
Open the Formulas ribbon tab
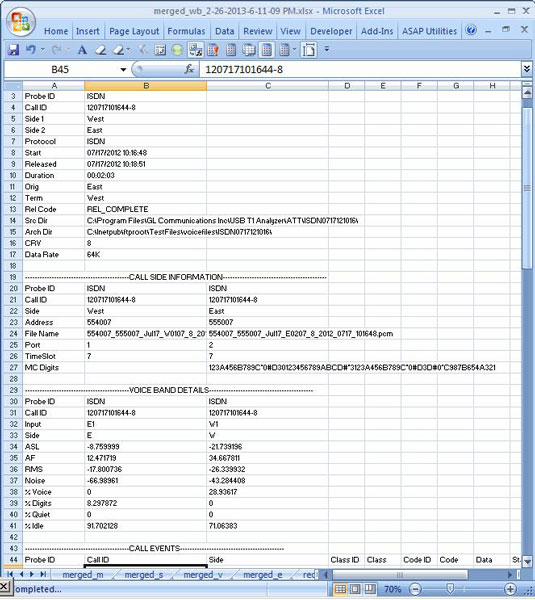coord(186,31)
